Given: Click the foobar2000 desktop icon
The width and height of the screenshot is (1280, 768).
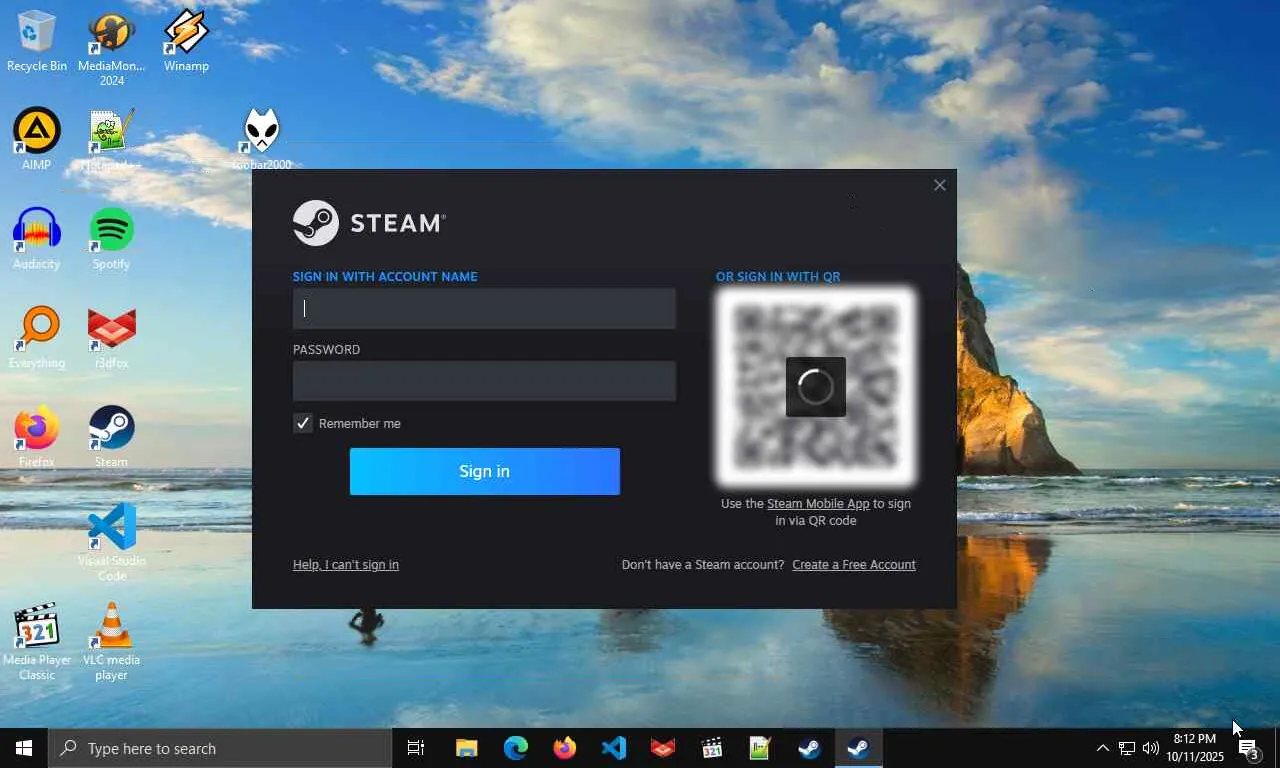Looking at the screenshot, I should [261, 140].
